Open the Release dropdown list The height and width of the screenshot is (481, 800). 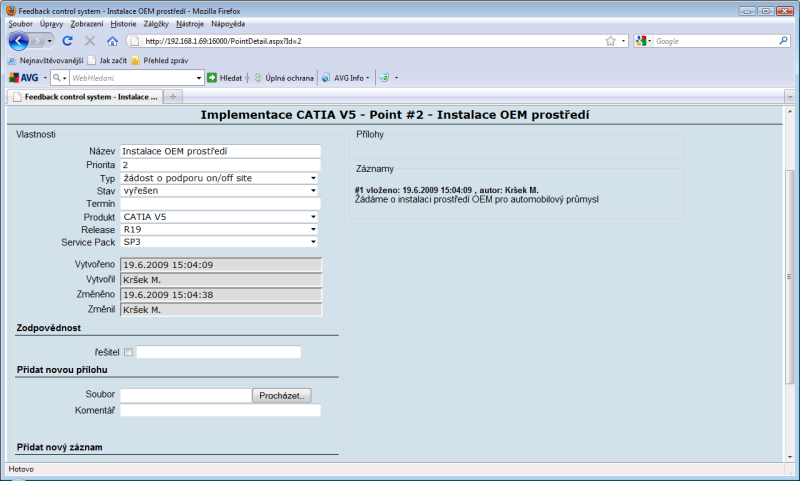click(x=219, y=230)
